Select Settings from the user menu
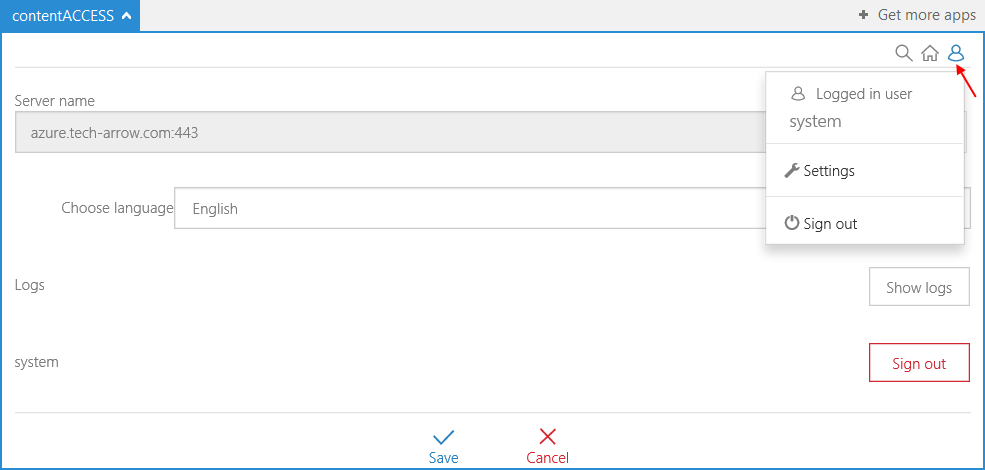The height and width of the screenshot is (470, 985). click(x=829, y=171)
